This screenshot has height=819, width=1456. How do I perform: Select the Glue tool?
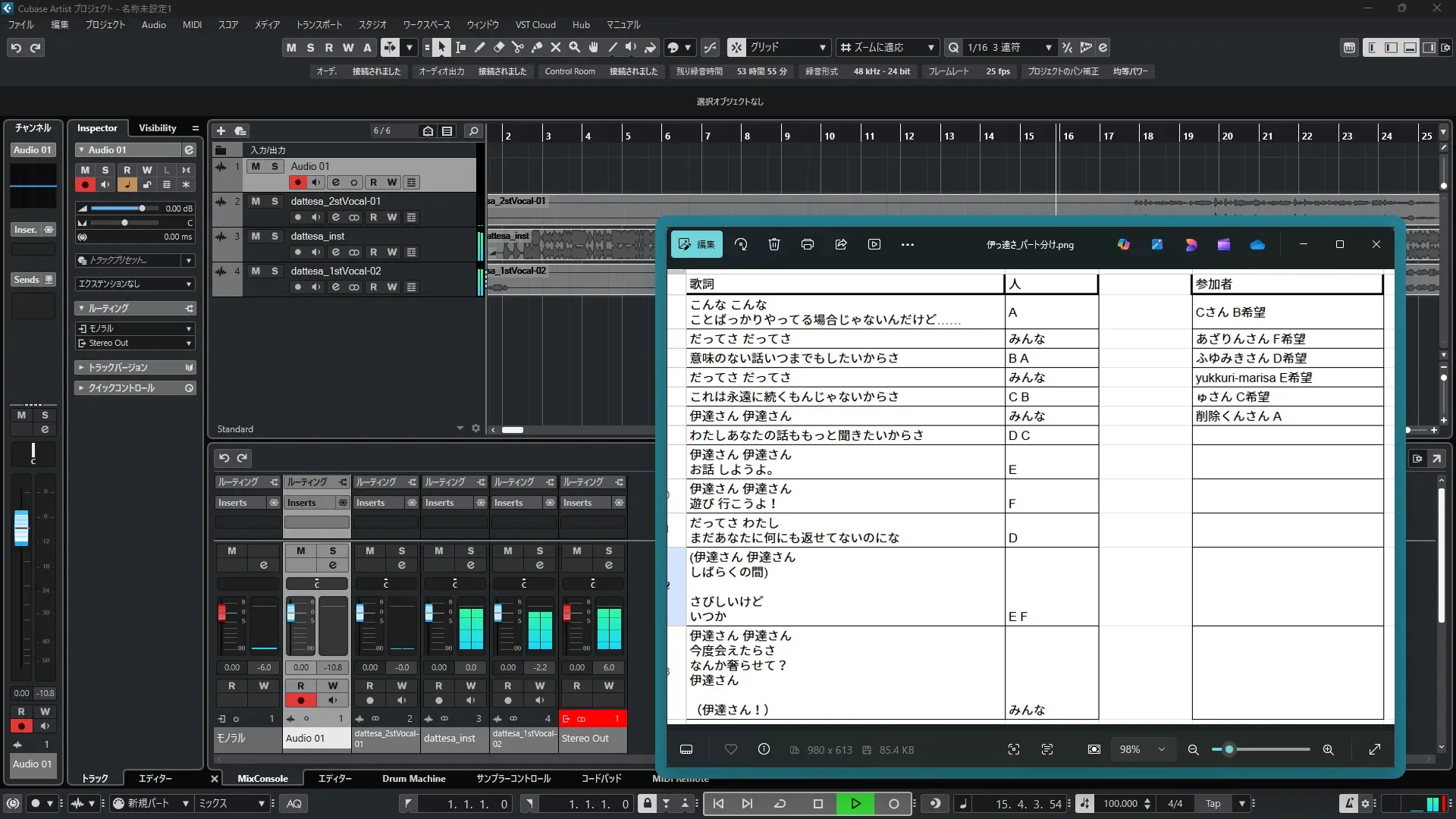point(537,48)
